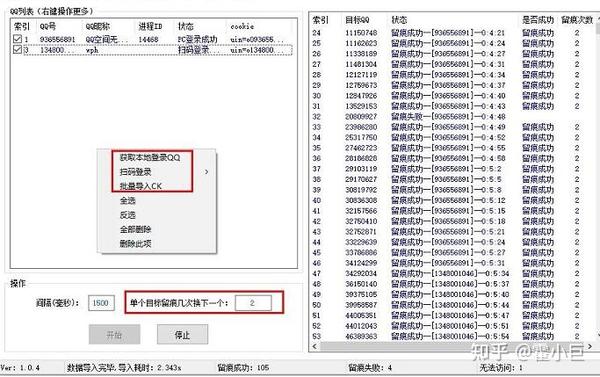Select result row with target 46389363
Viewport: 600px width, 377px height.
(452, 336)
